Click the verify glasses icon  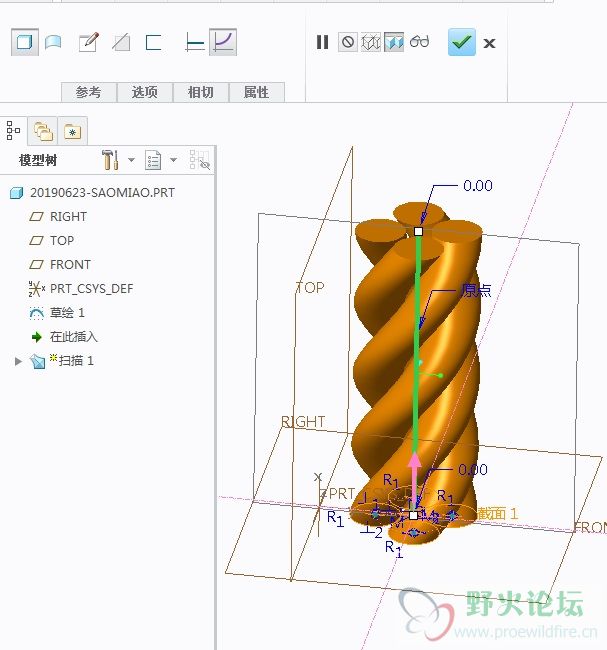[419, 41]
